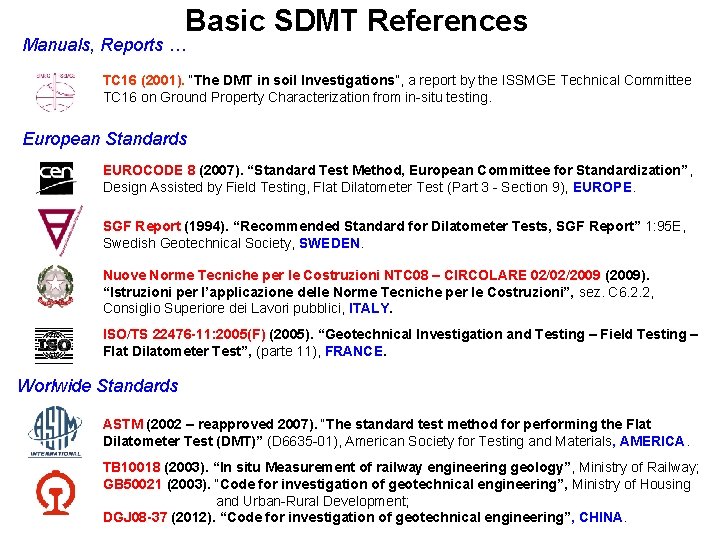Click the "GB50021" code label
Viewport: 720px width, 540px height.
pos(132,484)
